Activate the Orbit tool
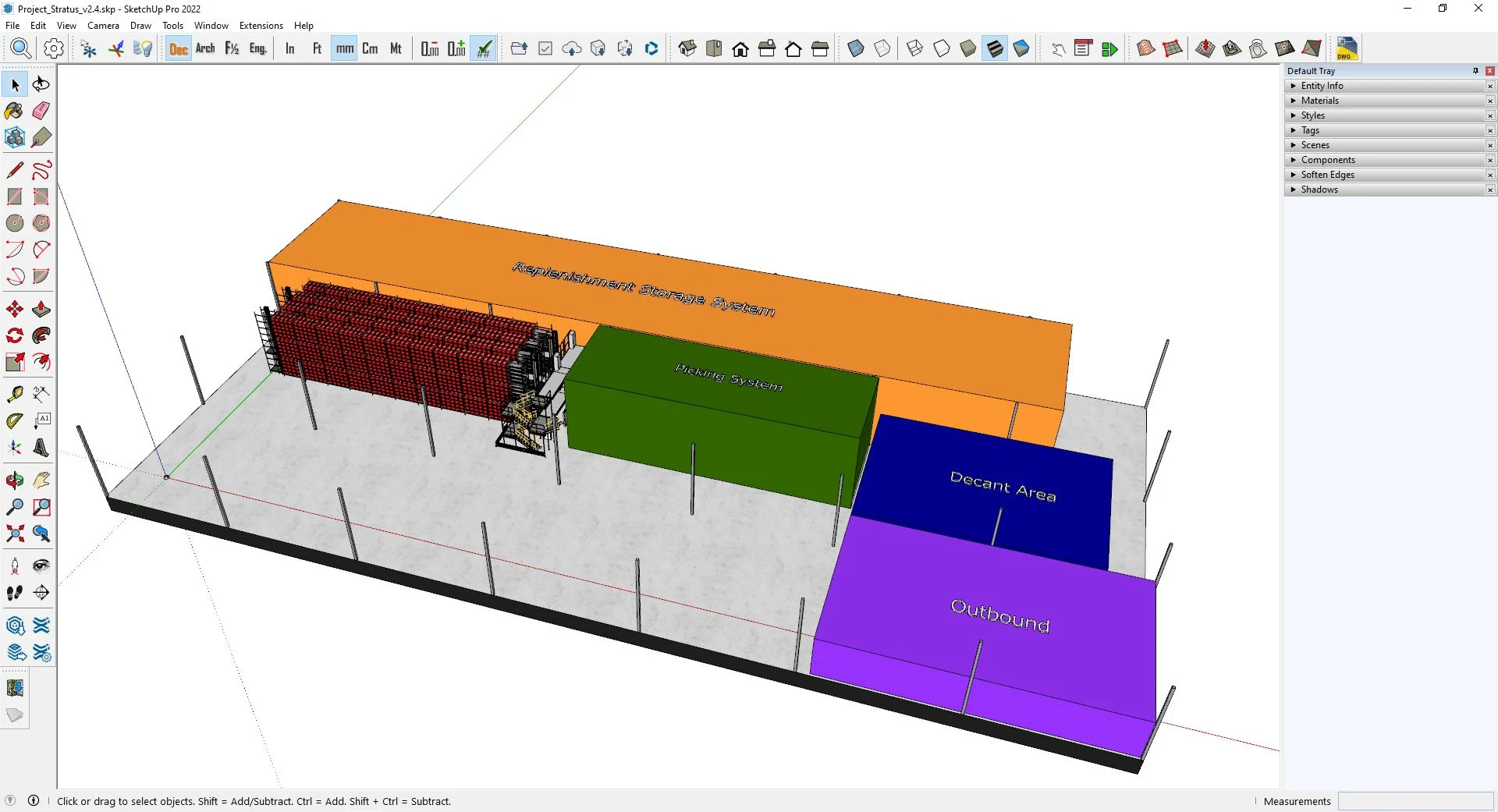The height and width of the screenshot is (812, 1498). tap(15, 480)
